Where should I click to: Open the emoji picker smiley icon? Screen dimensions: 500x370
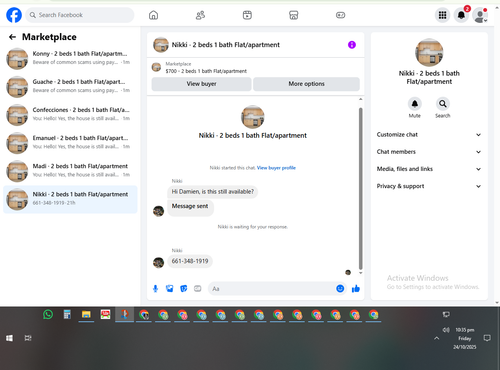340,289
